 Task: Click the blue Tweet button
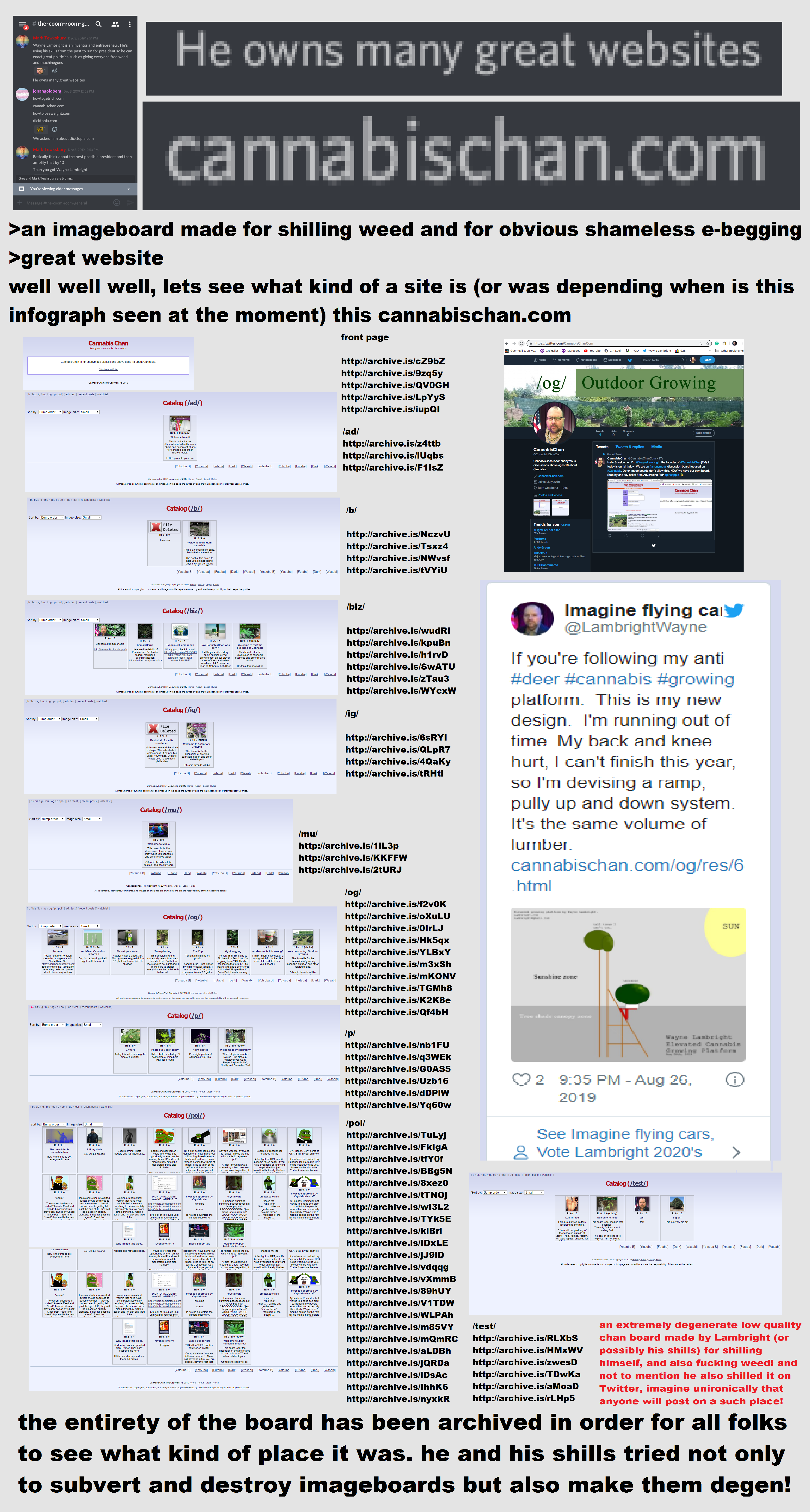pos(707,360)
